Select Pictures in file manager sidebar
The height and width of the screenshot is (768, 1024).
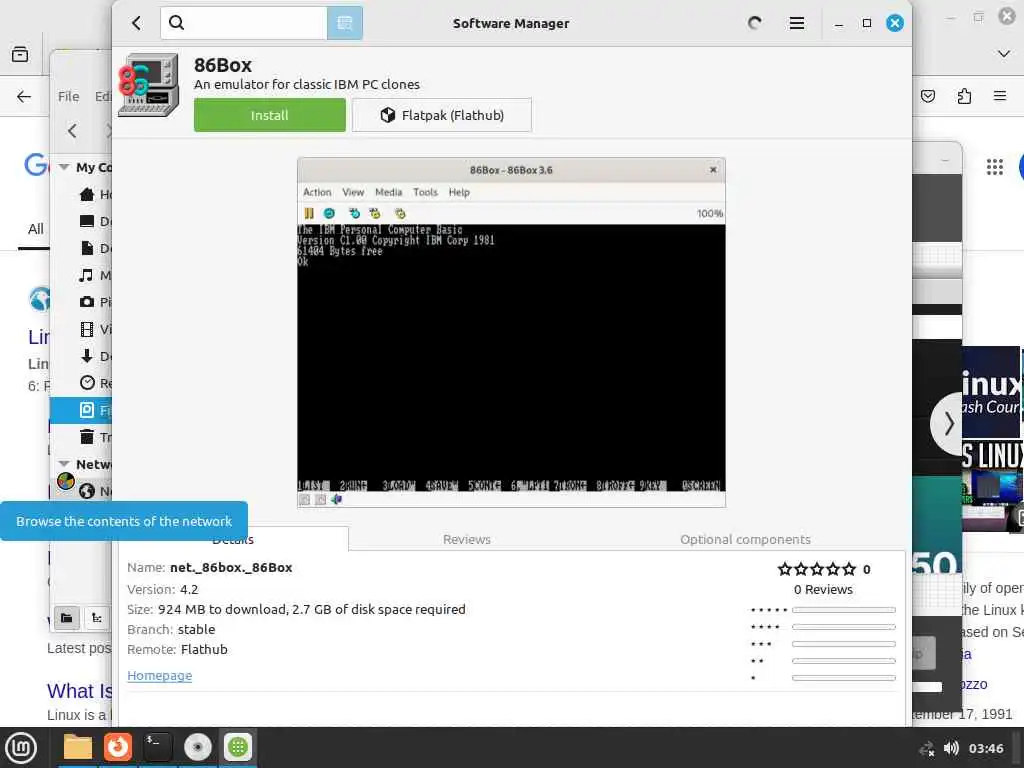[87, 302]
